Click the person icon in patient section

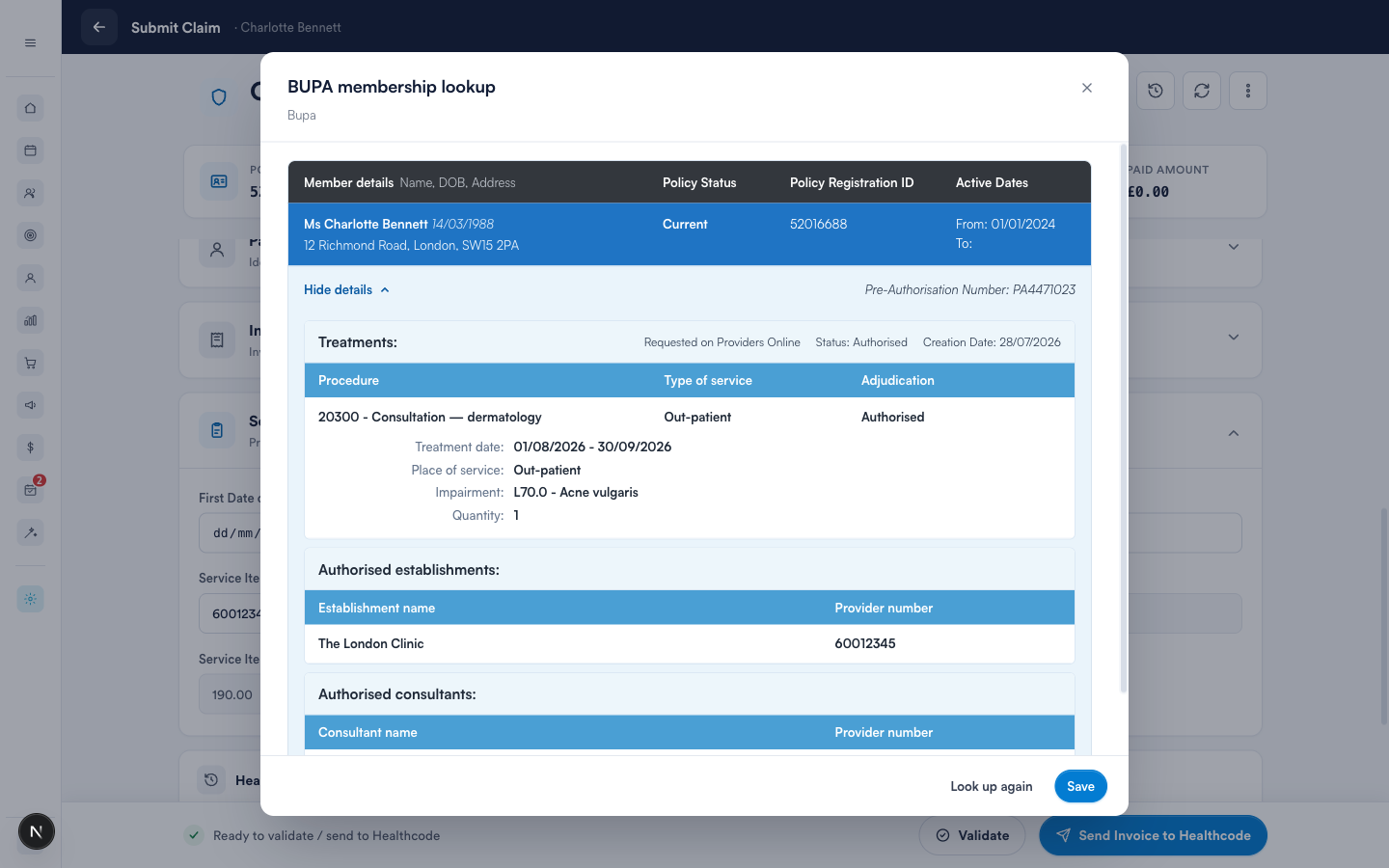[x=217, y=251]
